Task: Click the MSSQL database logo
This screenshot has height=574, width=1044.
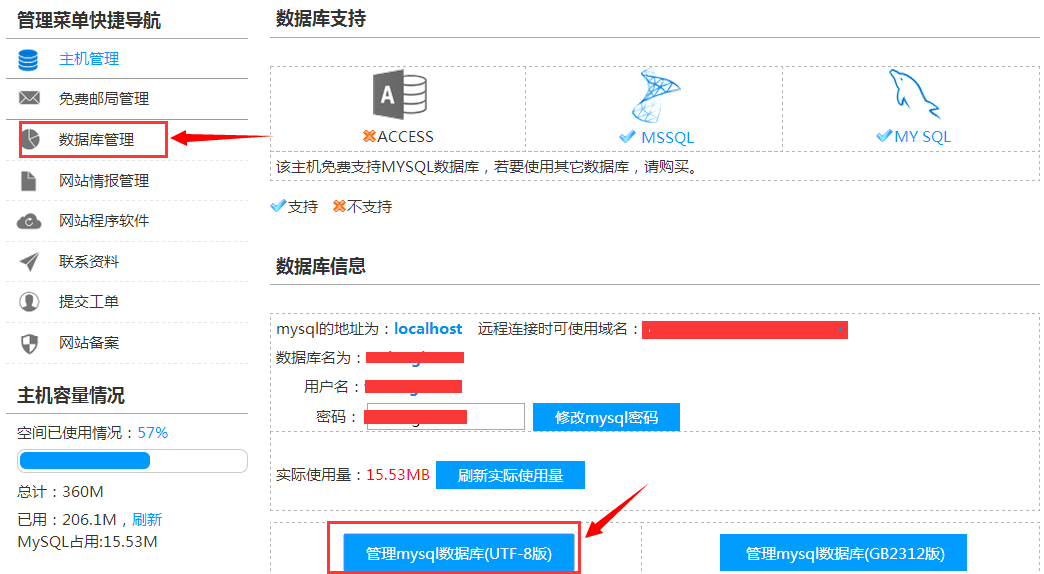Action: point(655,97)
